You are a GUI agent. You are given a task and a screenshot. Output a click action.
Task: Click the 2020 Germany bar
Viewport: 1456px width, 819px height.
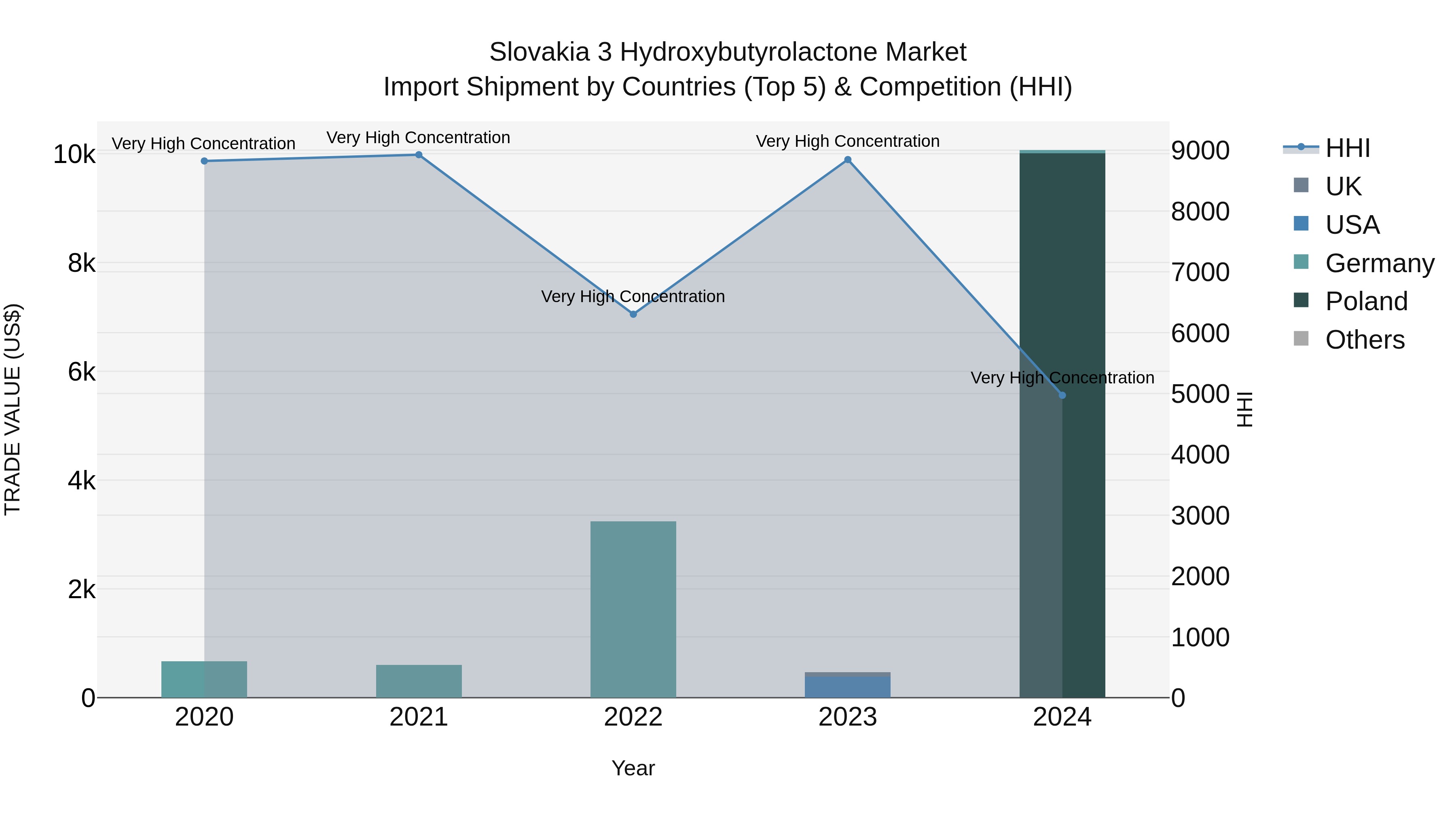point(205,679)
